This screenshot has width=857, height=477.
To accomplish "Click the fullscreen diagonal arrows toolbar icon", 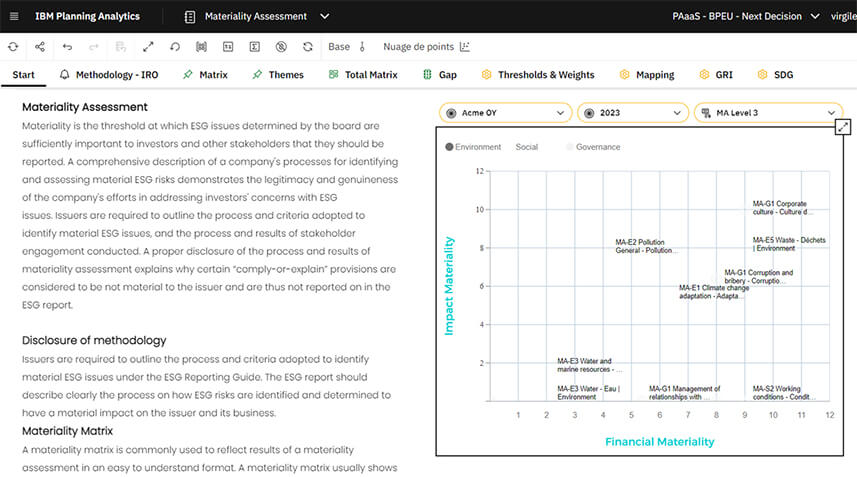I will coord(148,47).
